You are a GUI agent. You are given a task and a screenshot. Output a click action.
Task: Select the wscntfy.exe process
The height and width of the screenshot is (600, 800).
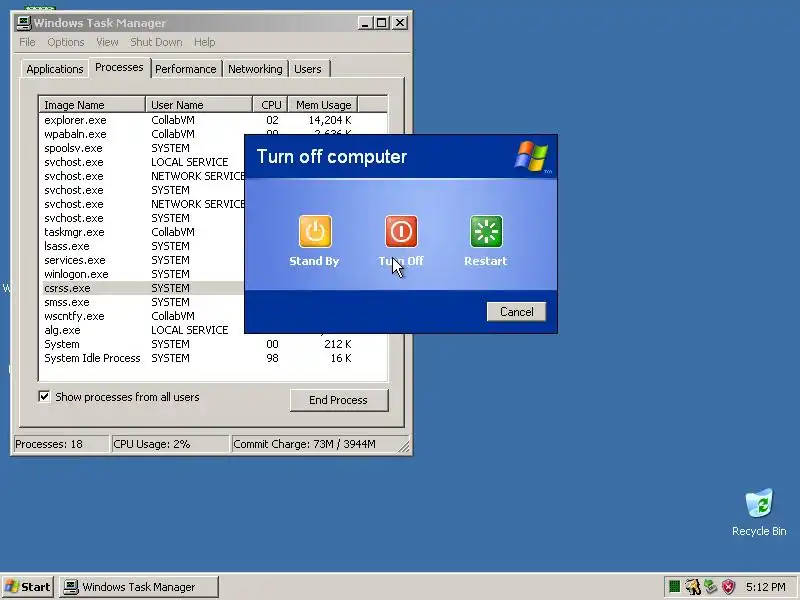pos(74,316)
